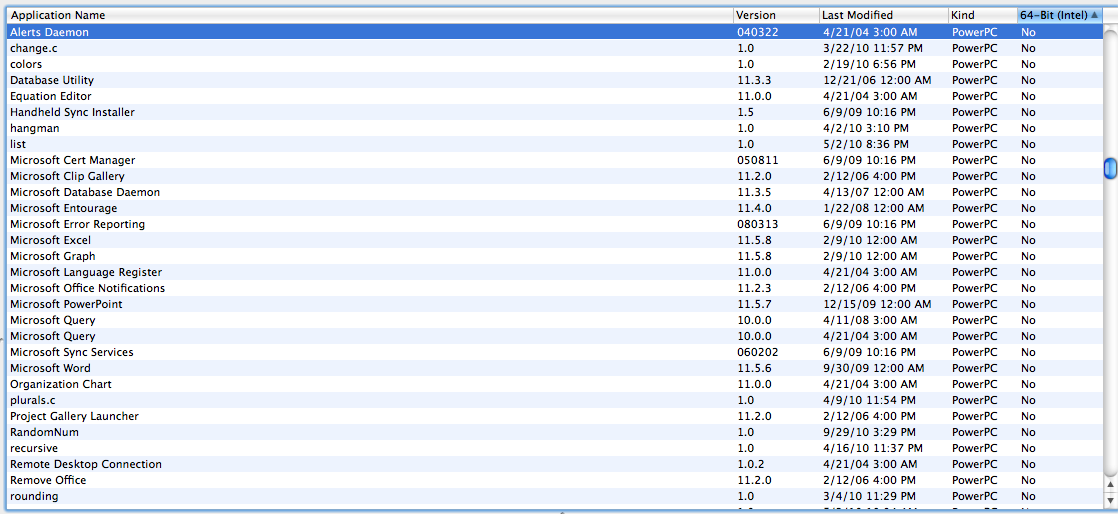
Task: Select the Microsoft Entourage row
Action: [x=555, y=208]
